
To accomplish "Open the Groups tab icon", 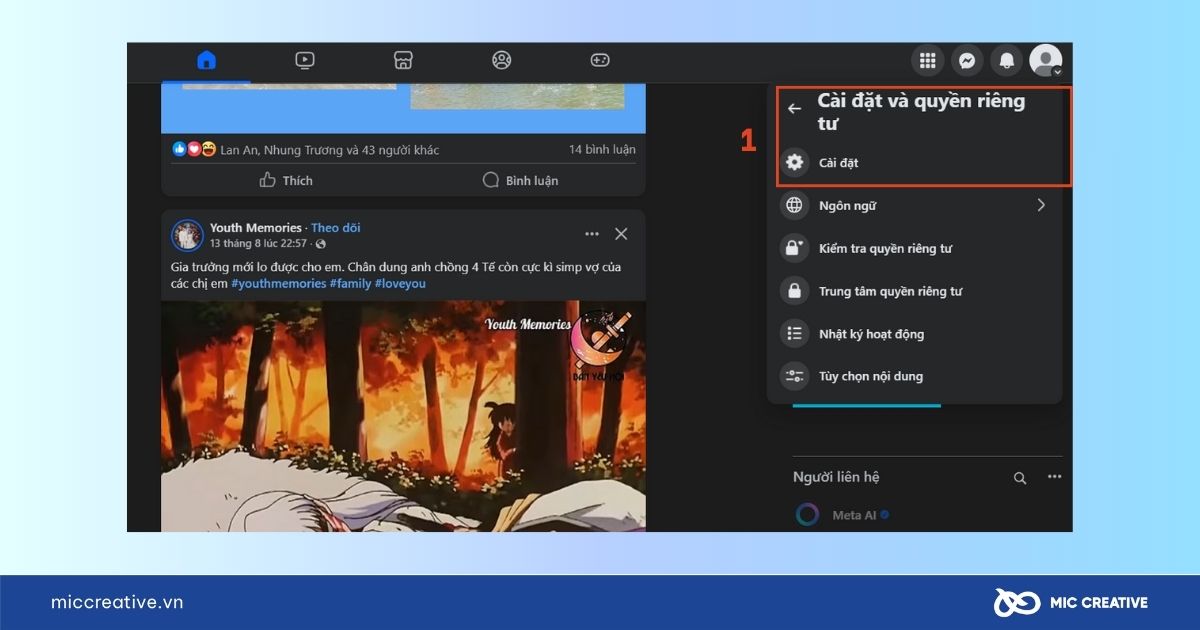I will click(502, 60).
